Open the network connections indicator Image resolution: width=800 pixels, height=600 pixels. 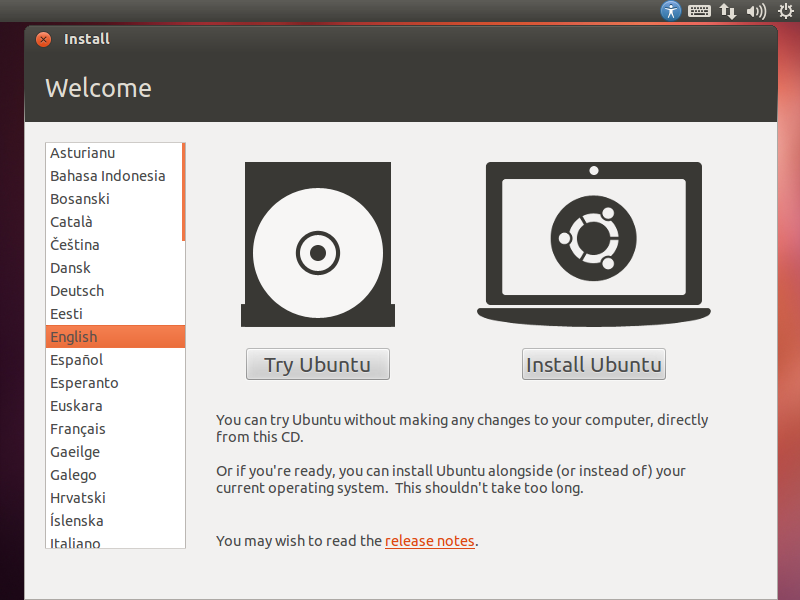[728, 11]
